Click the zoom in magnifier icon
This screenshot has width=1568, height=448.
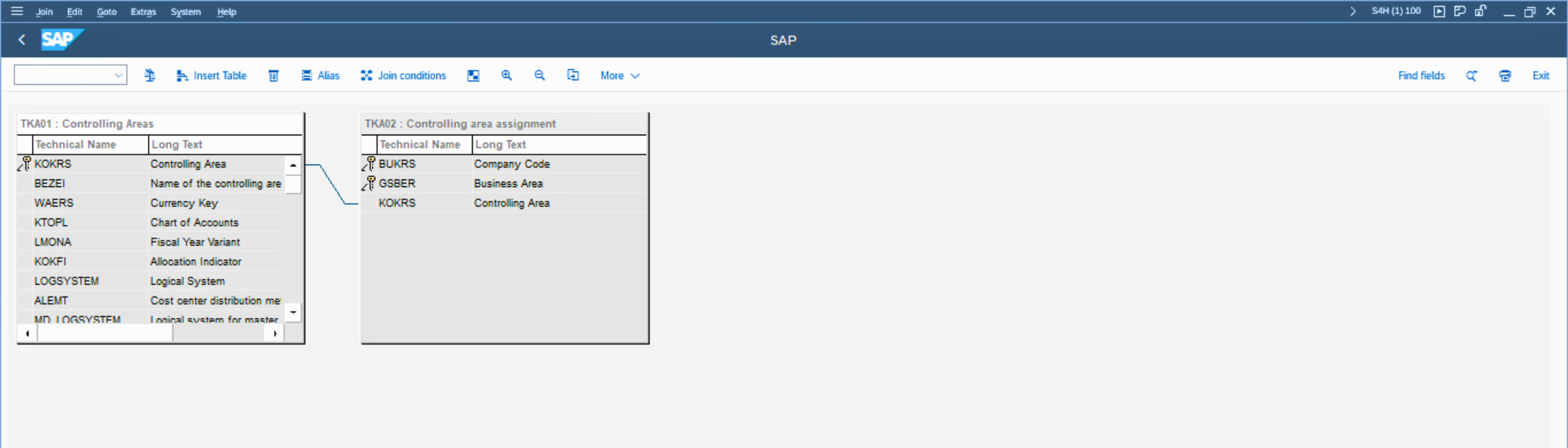[506, 75]
